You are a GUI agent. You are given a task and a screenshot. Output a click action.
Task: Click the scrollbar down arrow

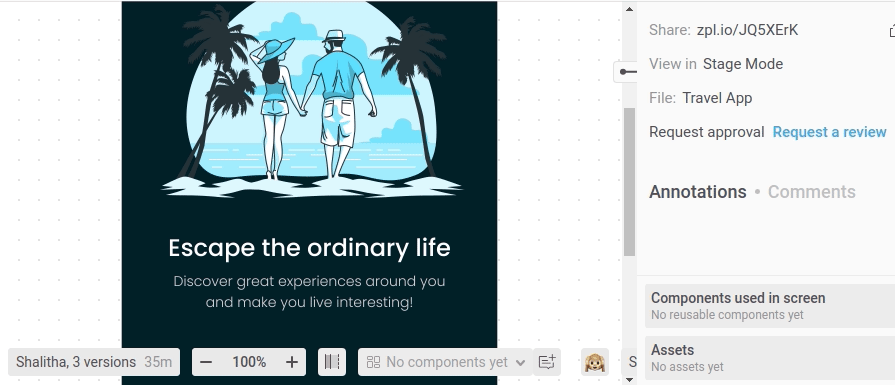coord(629,379)
